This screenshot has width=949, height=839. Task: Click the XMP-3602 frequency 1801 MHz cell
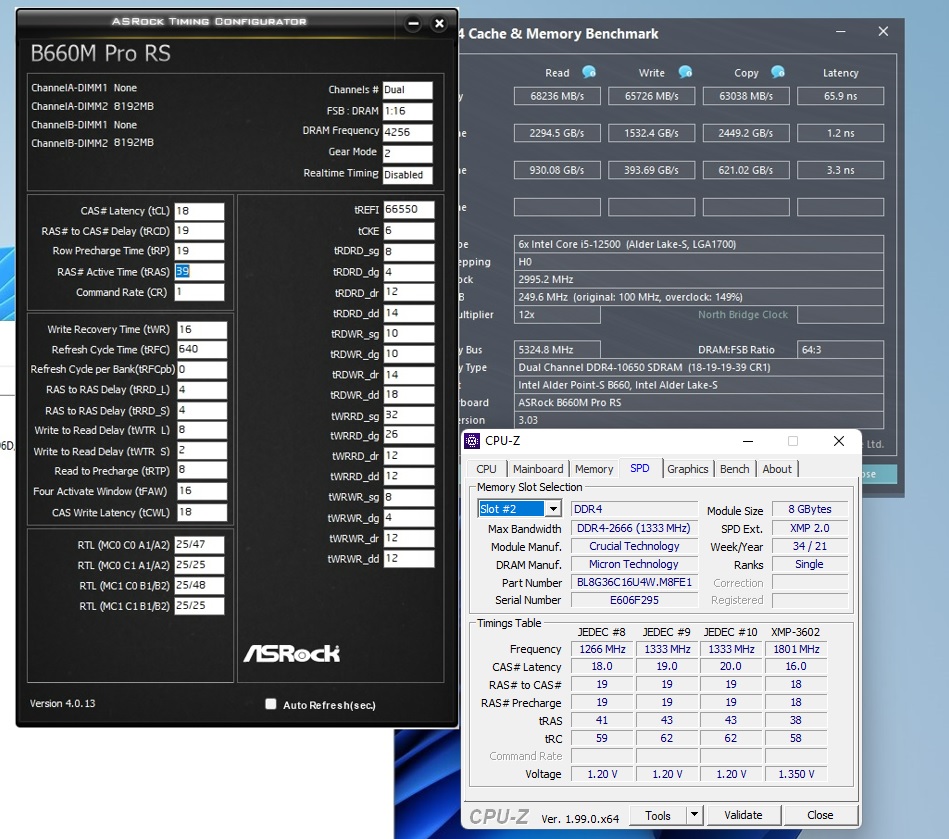pos(796,649)
